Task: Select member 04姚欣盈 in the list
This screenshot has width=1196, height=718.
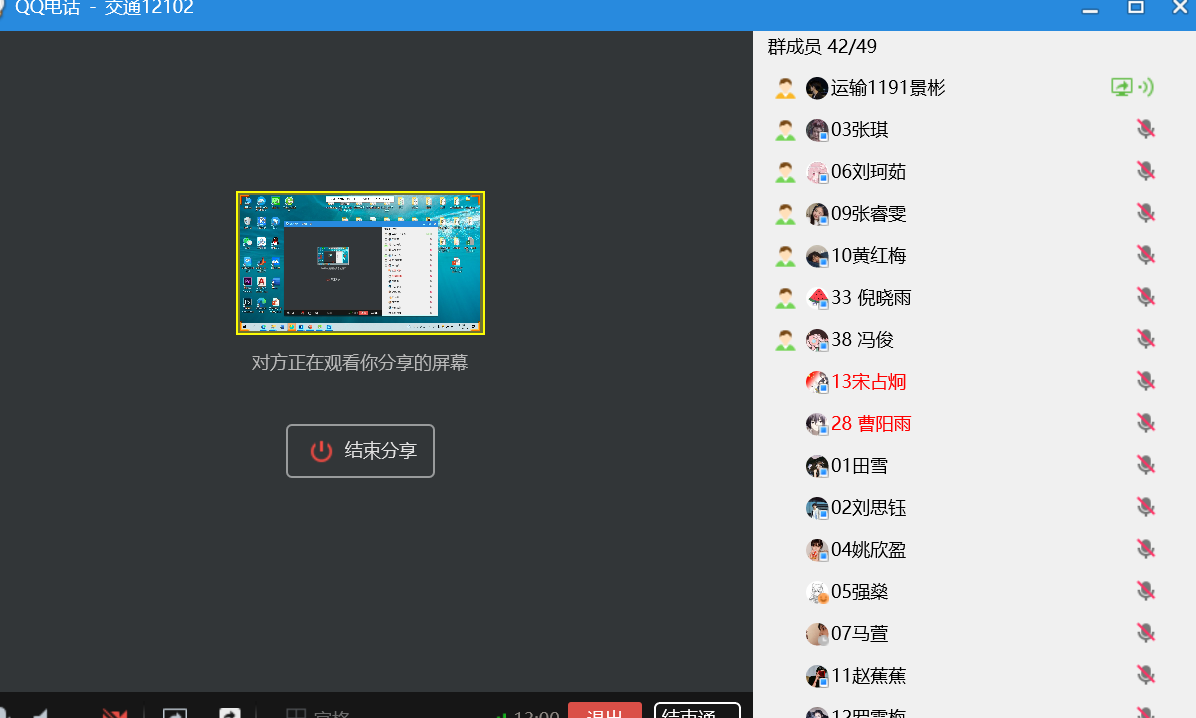Action: (868, 550)
